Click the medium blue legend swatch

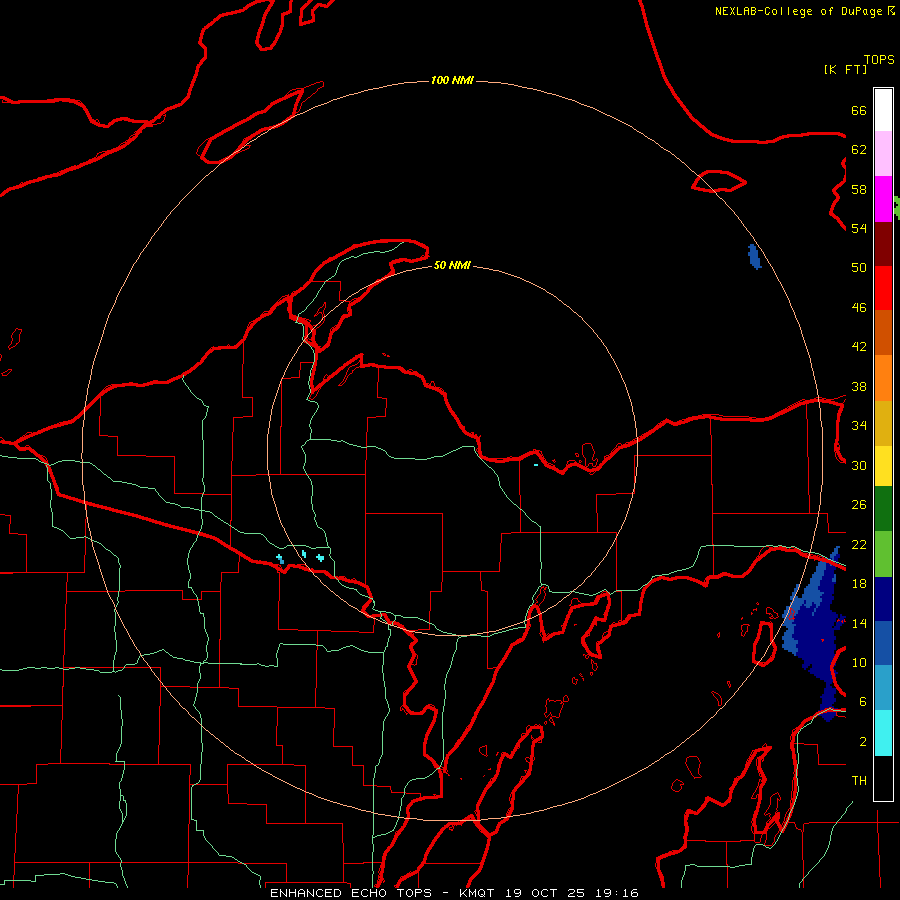(x=883, y=643)
